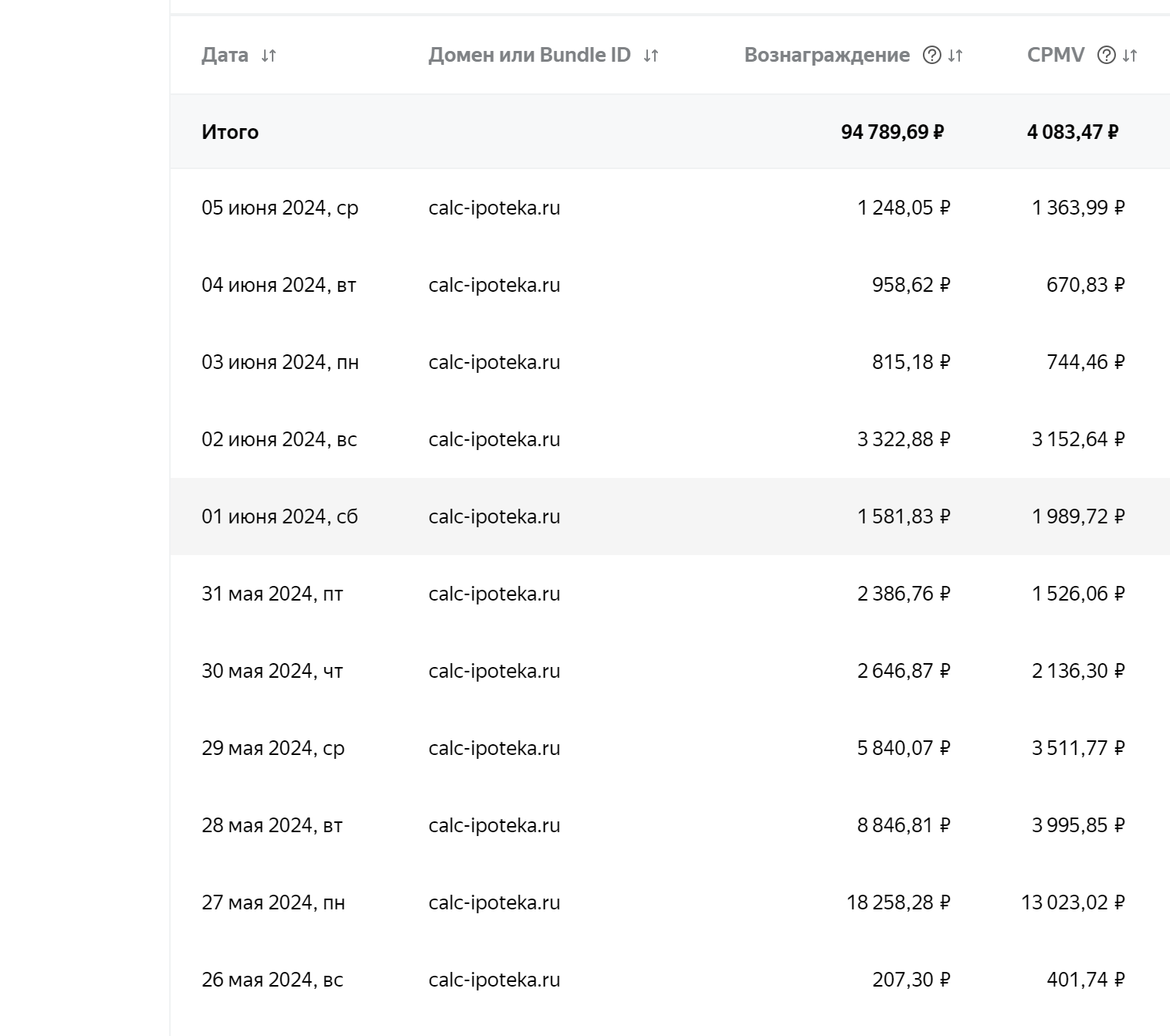
Task: Select CPMV value 13 023,02 ₽
Action: point(1073,902)
